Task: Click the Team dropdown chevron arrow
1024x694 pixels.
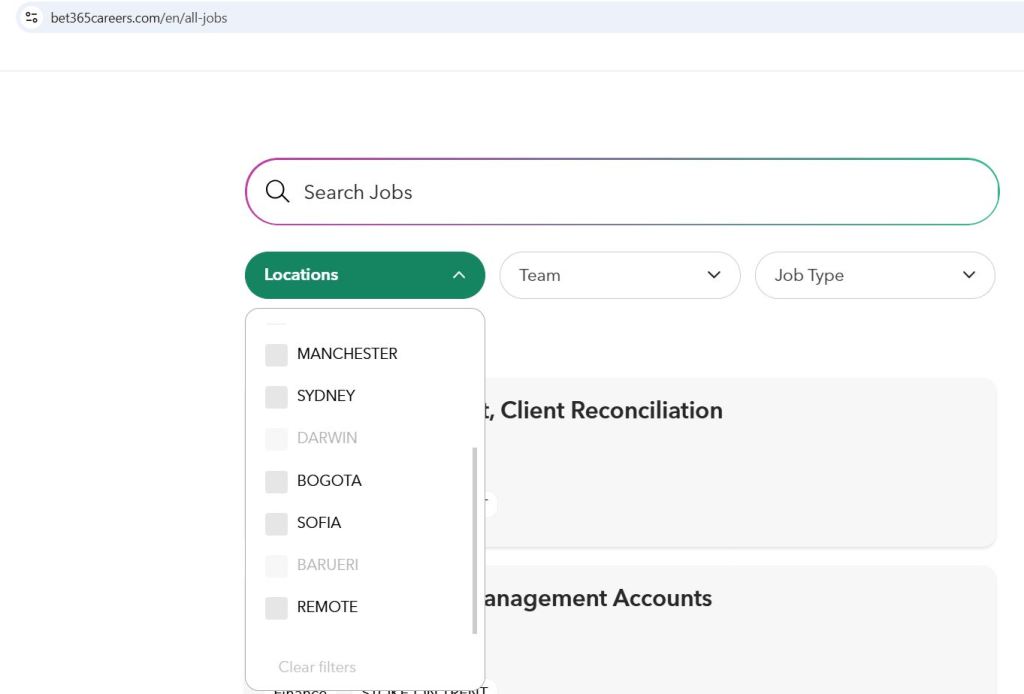Action: pos(713,275)
